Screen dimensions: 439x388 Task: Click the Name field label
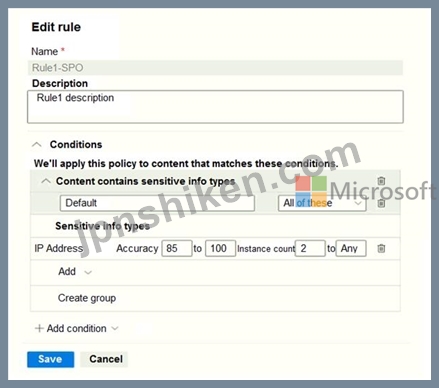44,52
